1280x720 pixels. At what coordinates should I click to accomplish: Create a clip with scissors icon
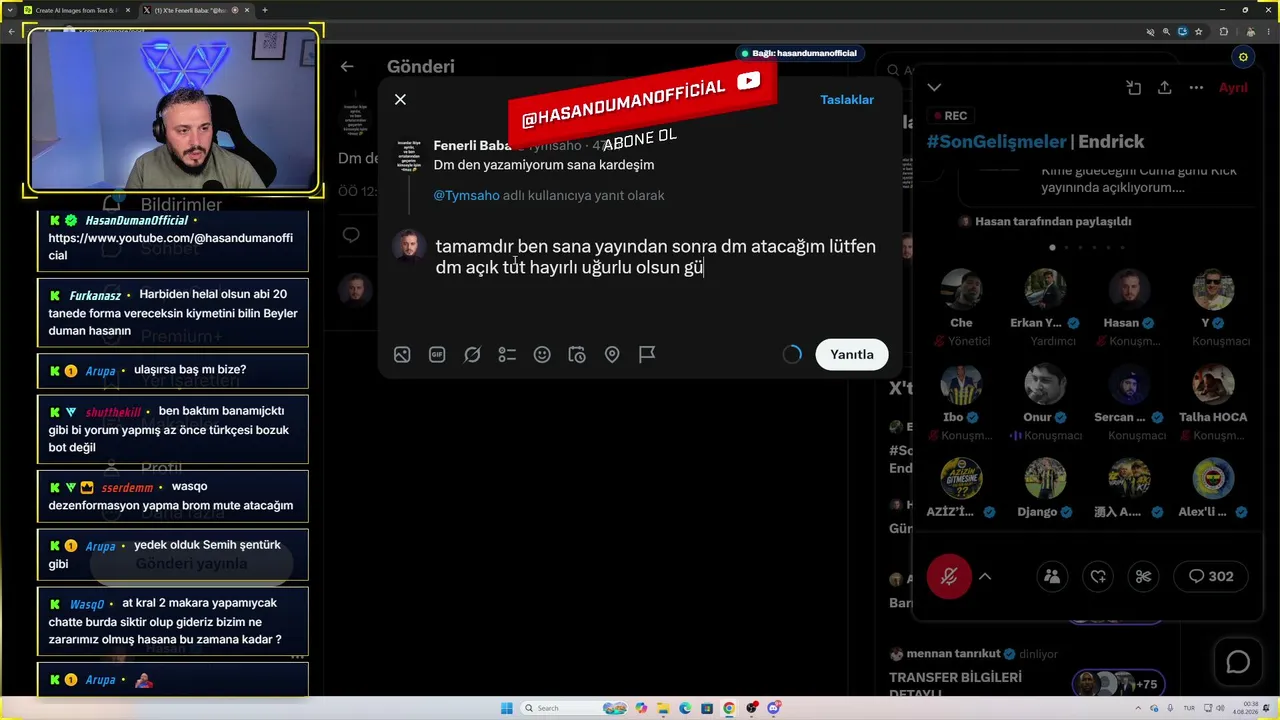click(x=1144, y=576)
